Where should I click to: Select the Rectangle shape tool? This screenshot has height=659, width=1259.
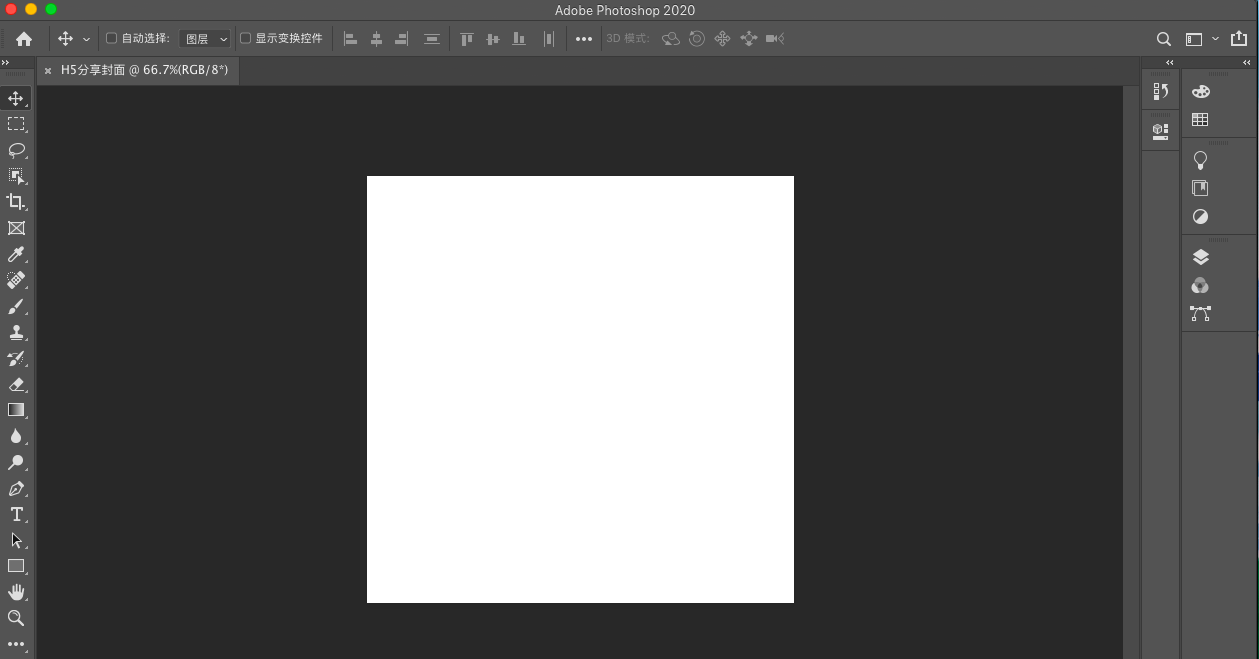tap(16, 566)
